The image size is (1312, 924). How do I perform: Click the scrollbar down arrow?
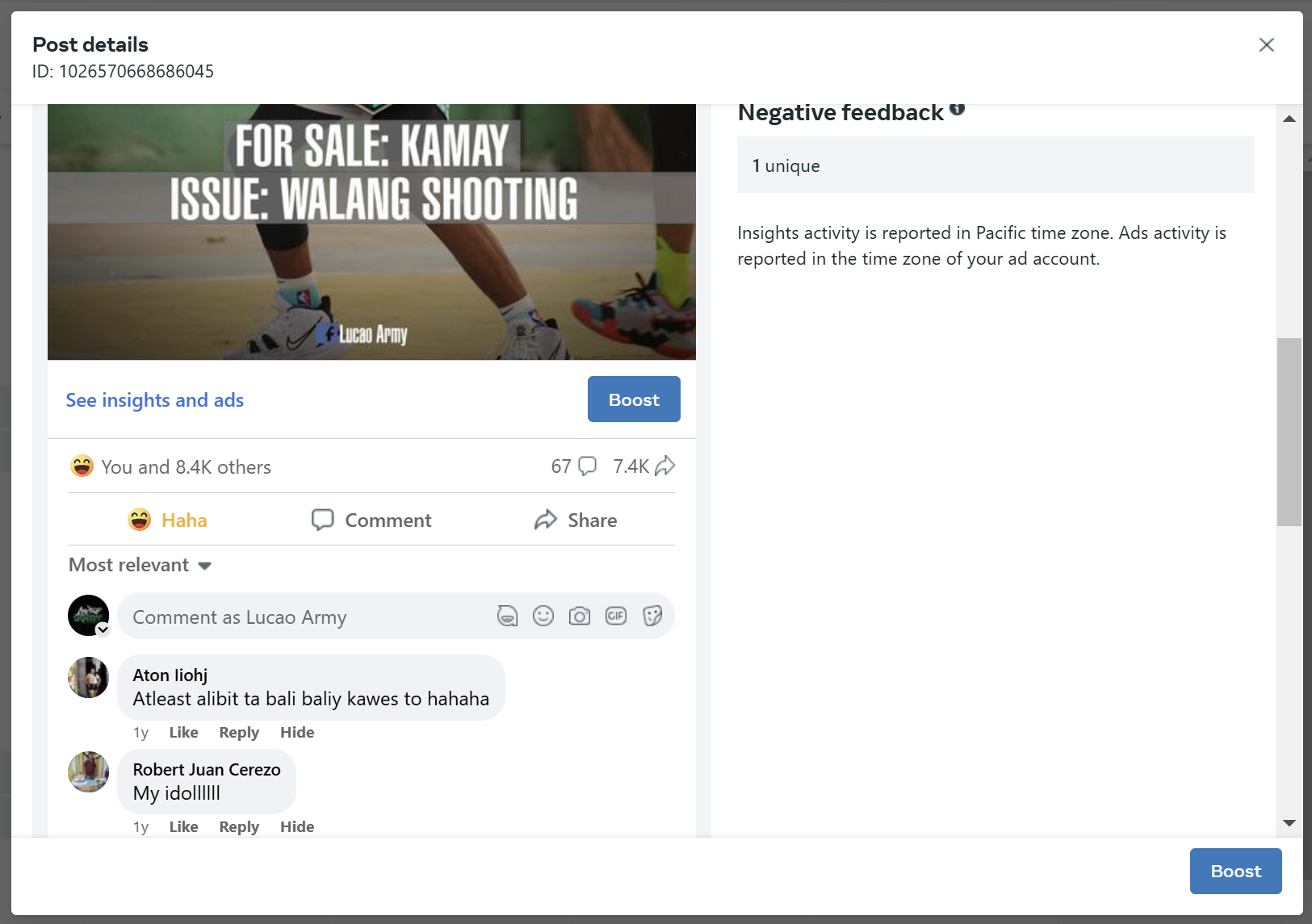(x=1289, y=823)
